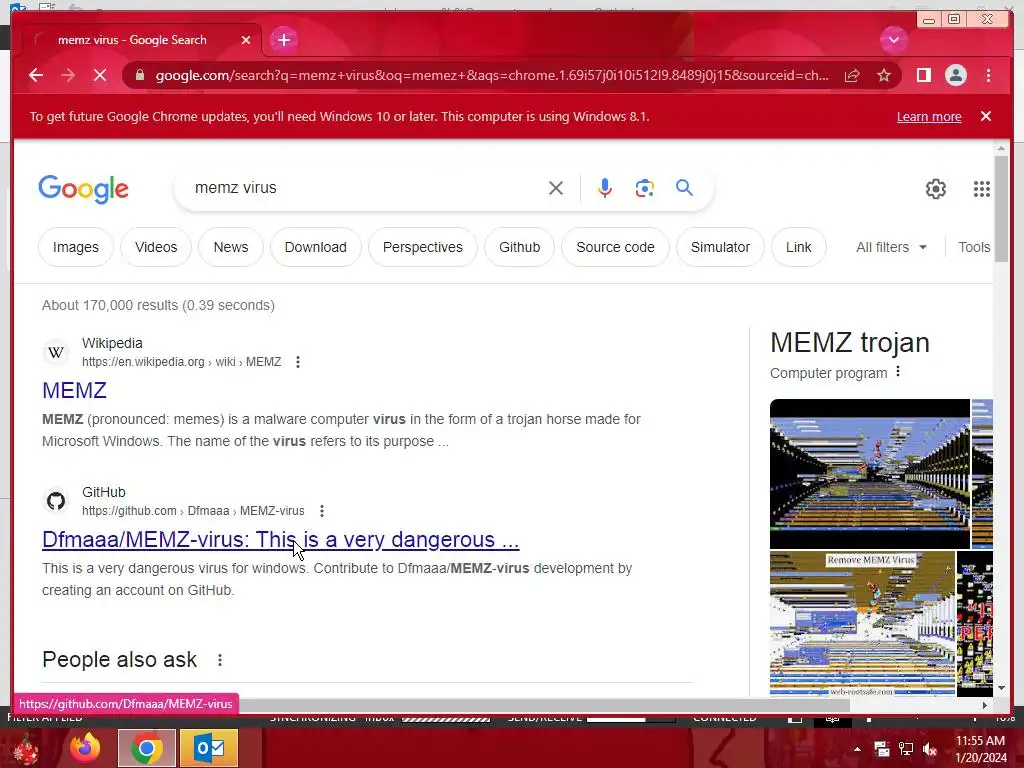Click the Wikipedia favicon
This screenshot has height=768, width=1024.
56,353
